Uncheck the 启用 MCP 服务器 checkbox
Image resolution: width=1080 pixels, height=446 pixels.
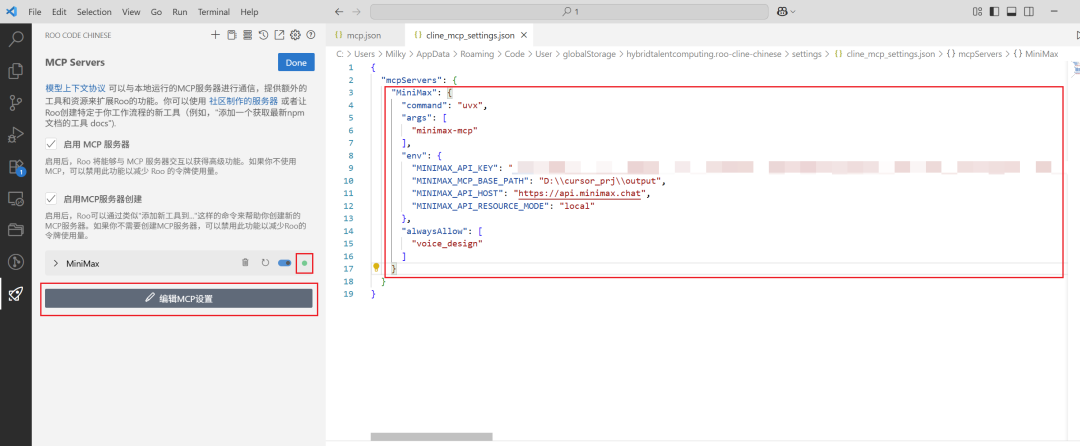tap(50, 144)
